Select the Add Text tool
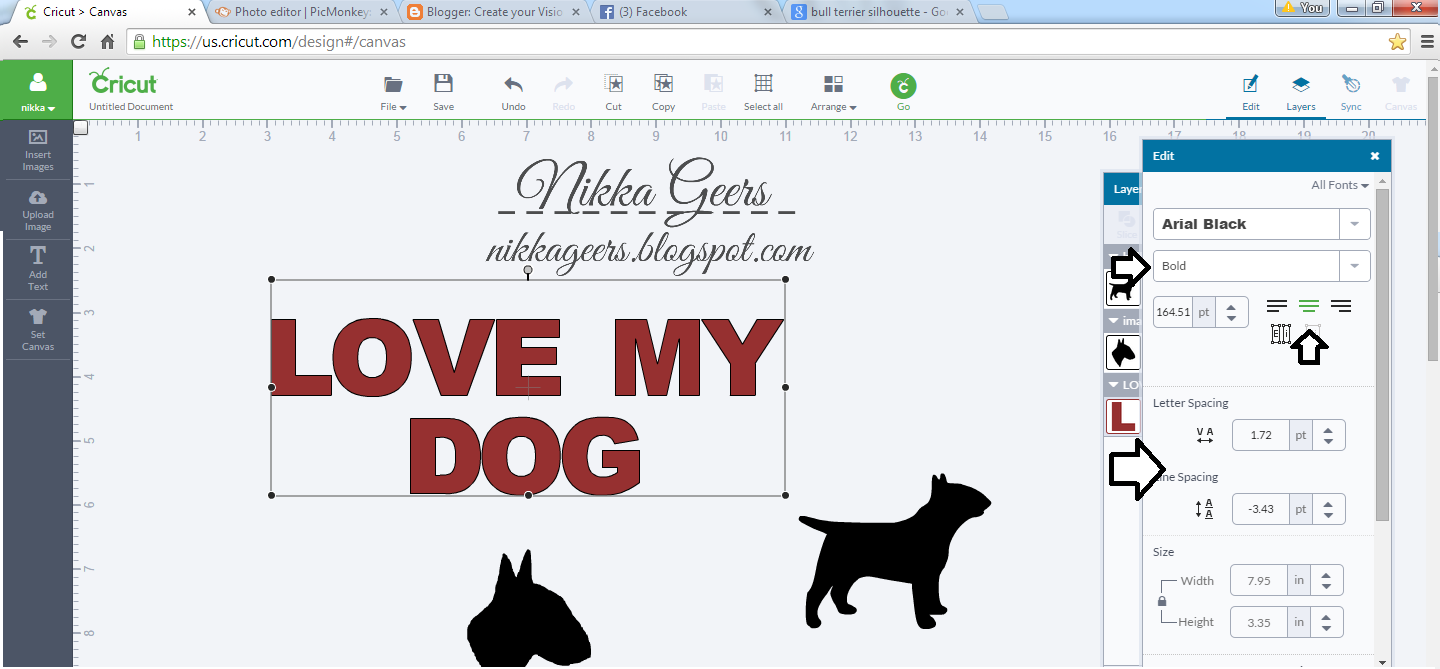1440x669 pixels. click(37, 268)
